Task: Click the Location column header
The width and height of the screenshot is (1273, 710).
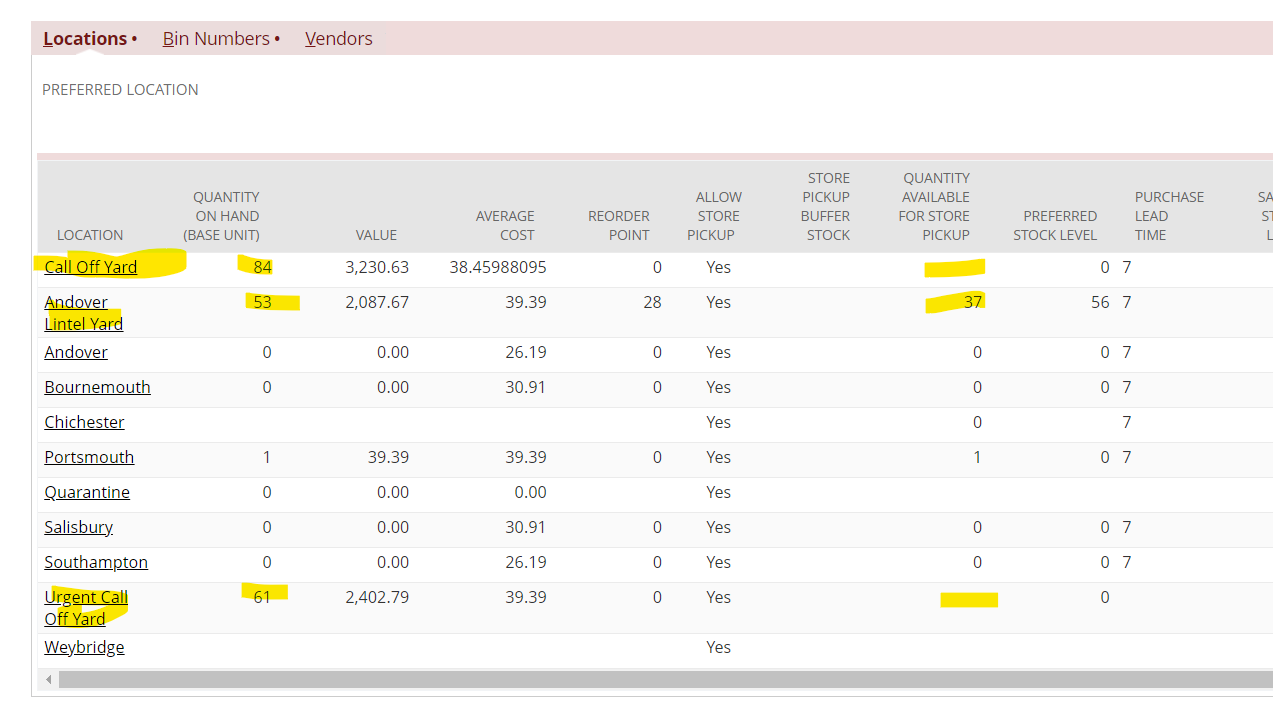Action: click(x=90, y=235)
